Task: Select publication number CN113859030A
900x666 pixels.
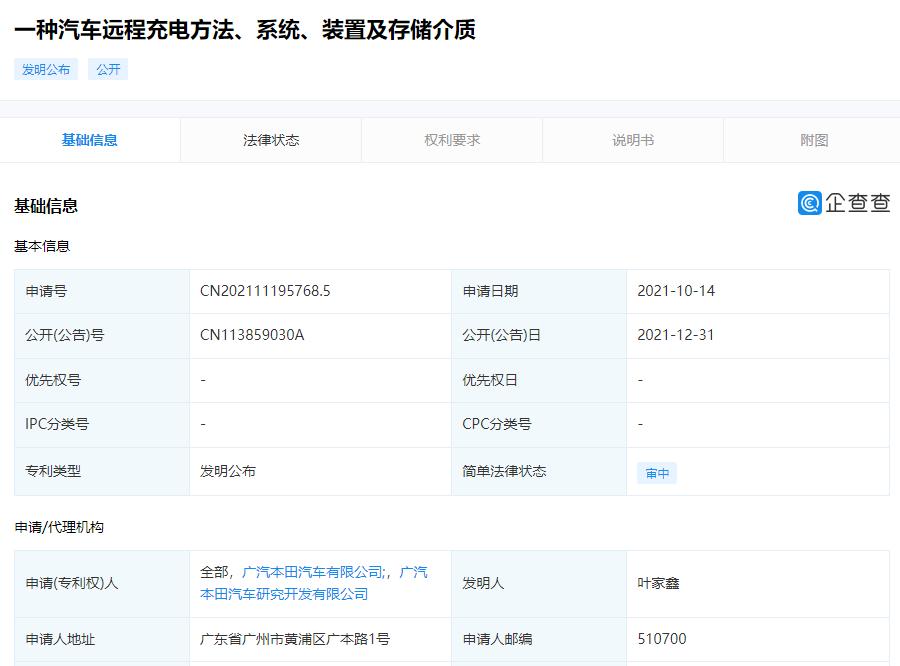Action: pyautogui.click(x=252, y=335)
